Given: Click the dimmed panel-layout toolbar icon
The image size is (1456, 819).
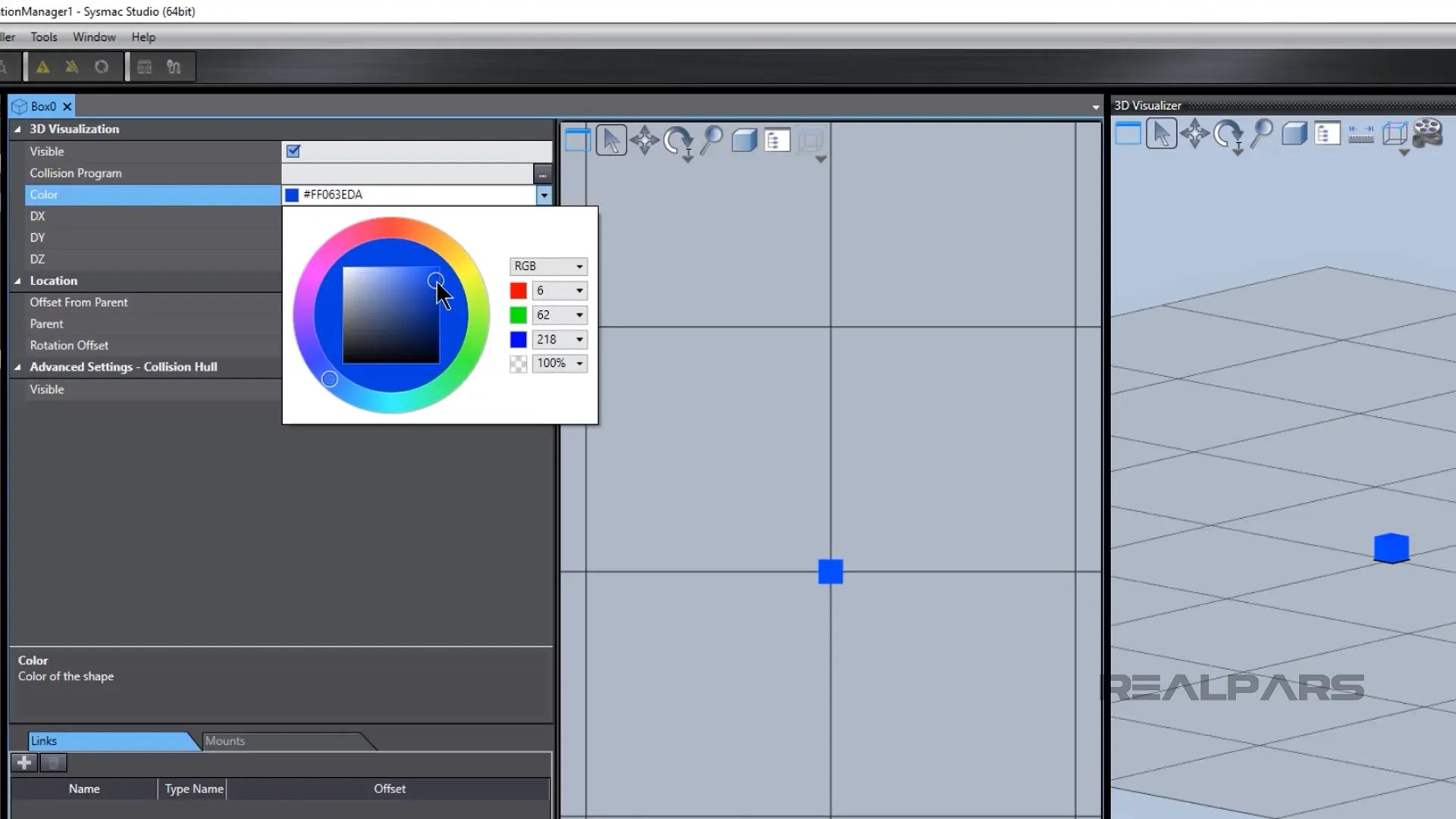Looking at the screenshot, I should click(x=144, y=67).
